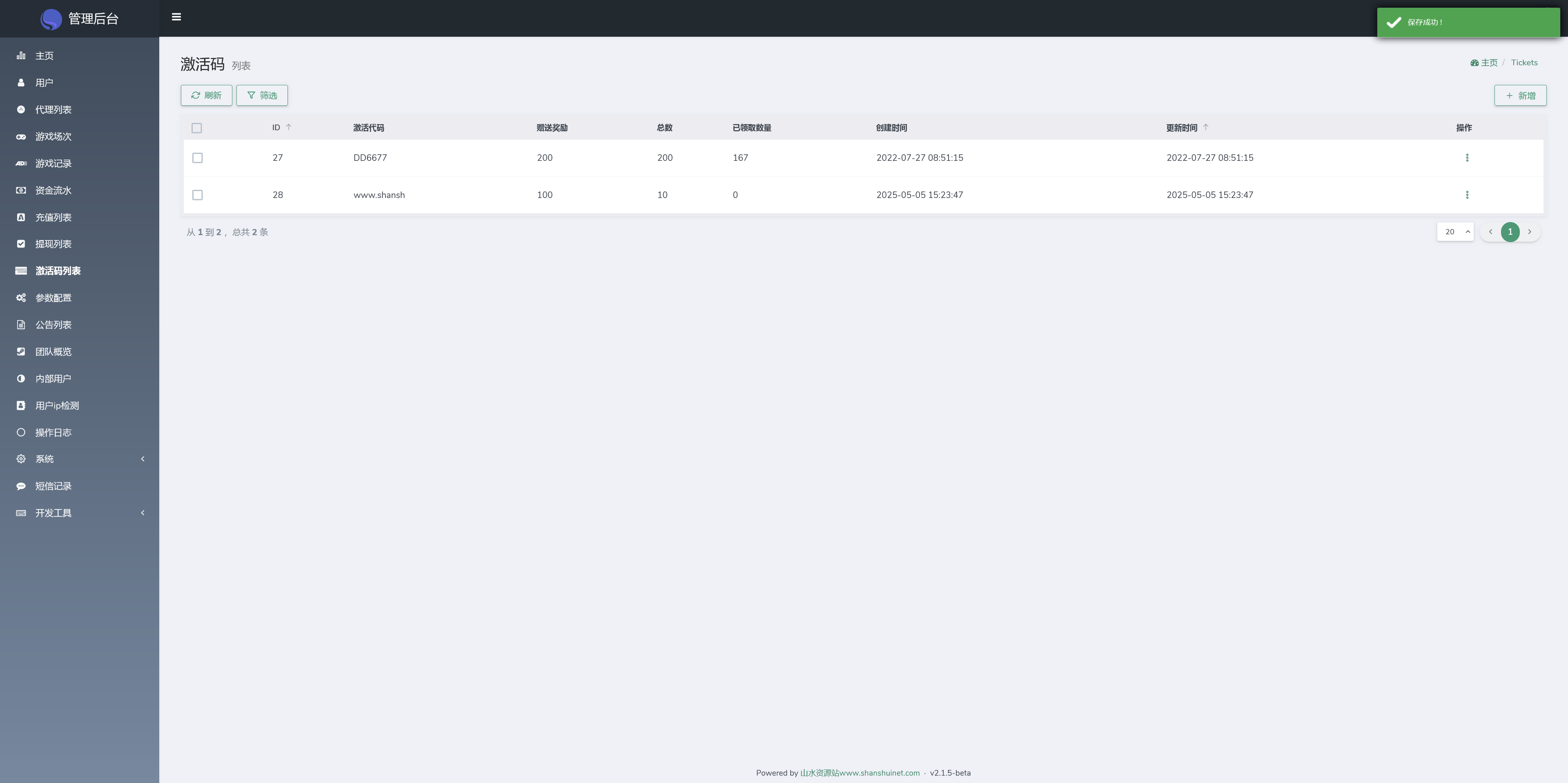Open actions menu for row www.shansh
This screenshot has width=1568, height=783.
click(1467, 195)
